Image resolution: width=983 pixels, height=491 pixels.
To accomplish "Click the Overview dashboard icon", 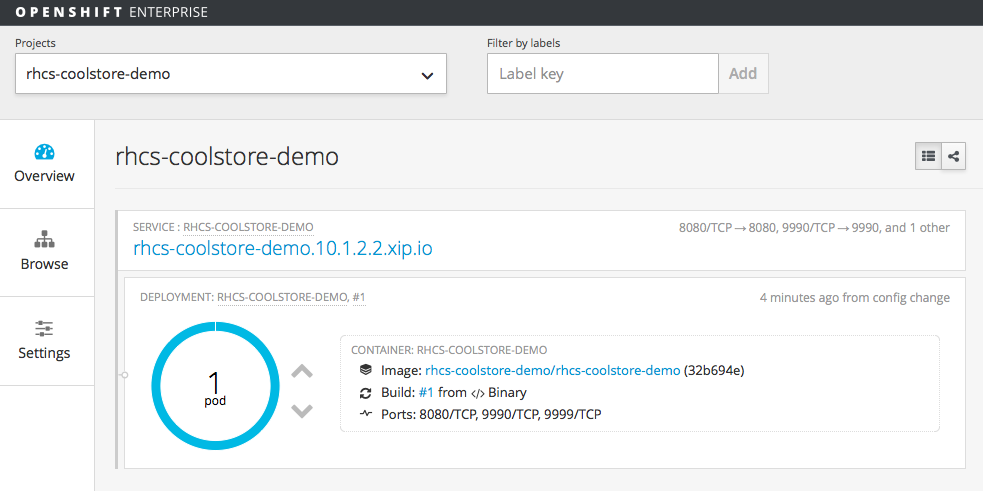I will (44, 152).
